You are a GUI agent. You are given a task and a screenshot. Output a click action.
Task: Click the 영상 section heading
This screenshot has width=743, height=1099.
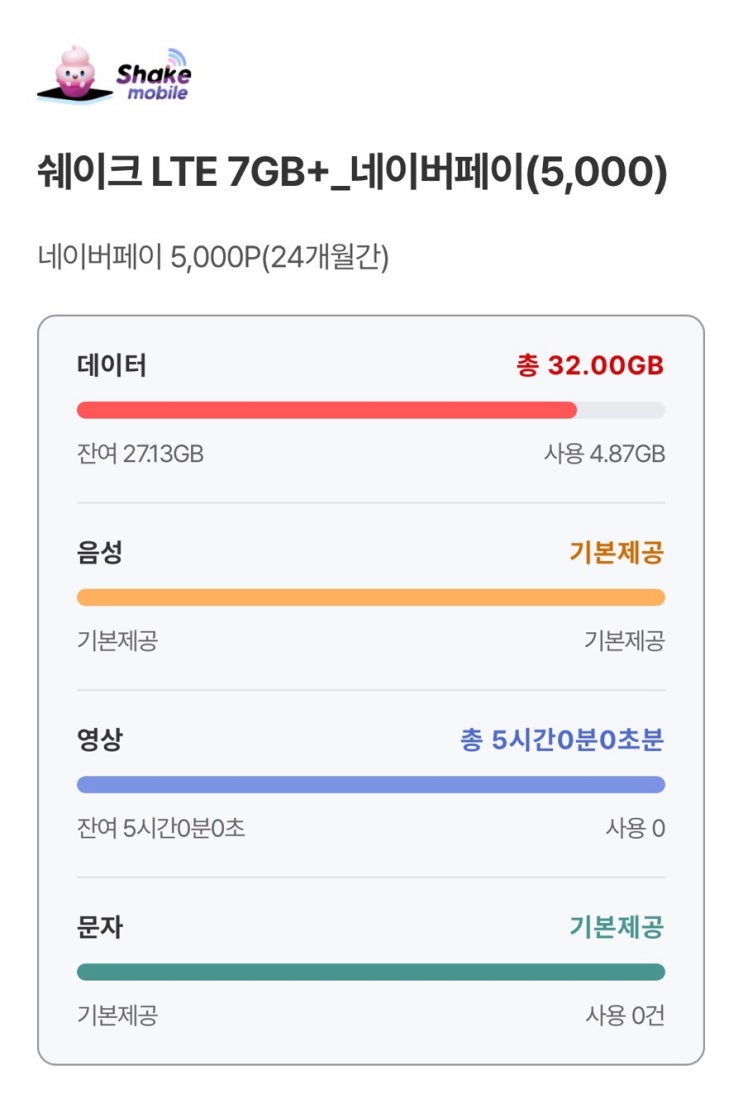[99, 740]
